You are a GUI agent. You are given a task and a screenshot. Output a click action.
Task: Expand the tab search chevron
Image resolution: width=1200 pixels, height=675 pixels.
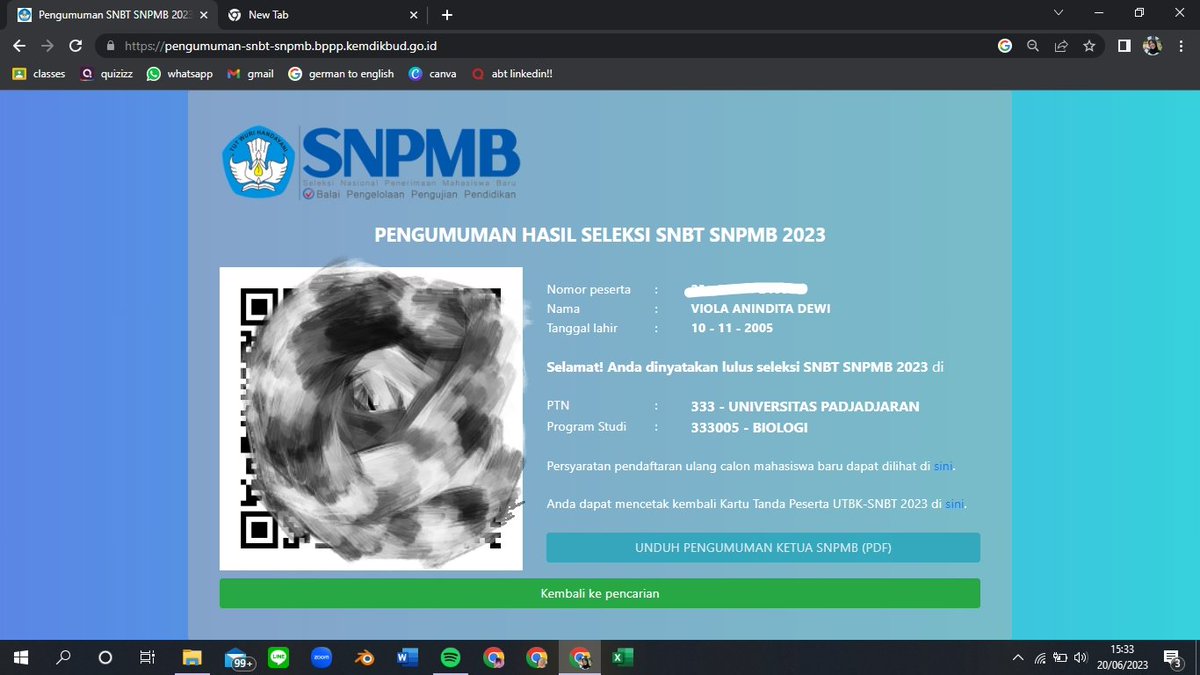click(x=1059, y=13)
